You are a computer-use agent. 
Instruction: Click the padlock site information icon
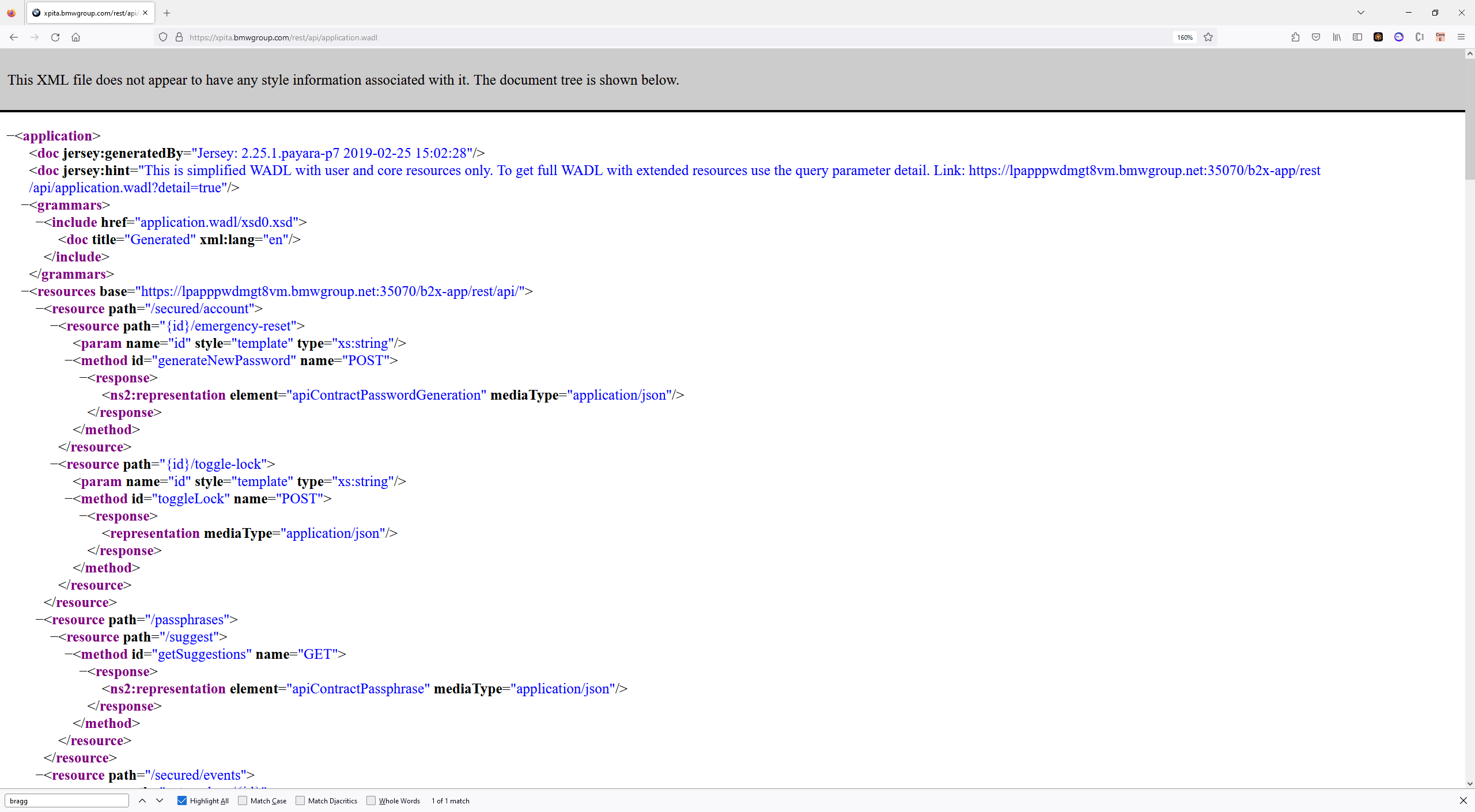pos(179,37)
